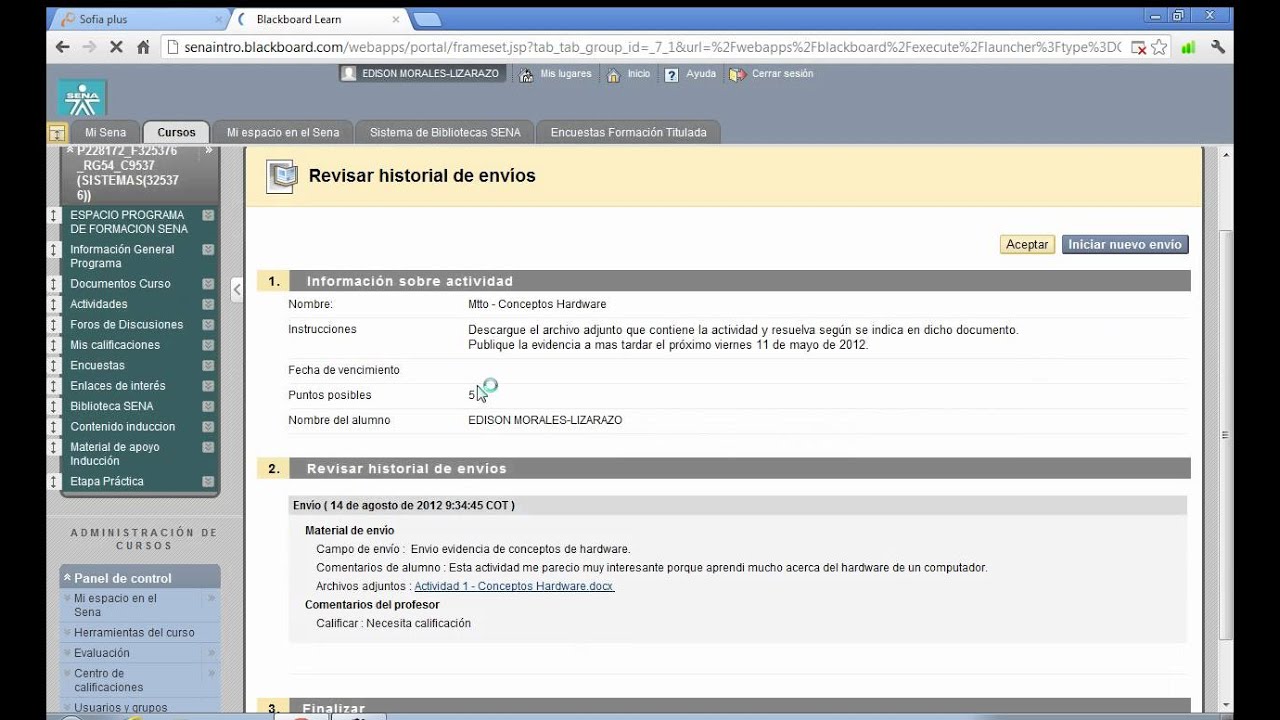Click the tab-order icon left of Mi Sena
The image size is (1280, 720).
point(57,133)
